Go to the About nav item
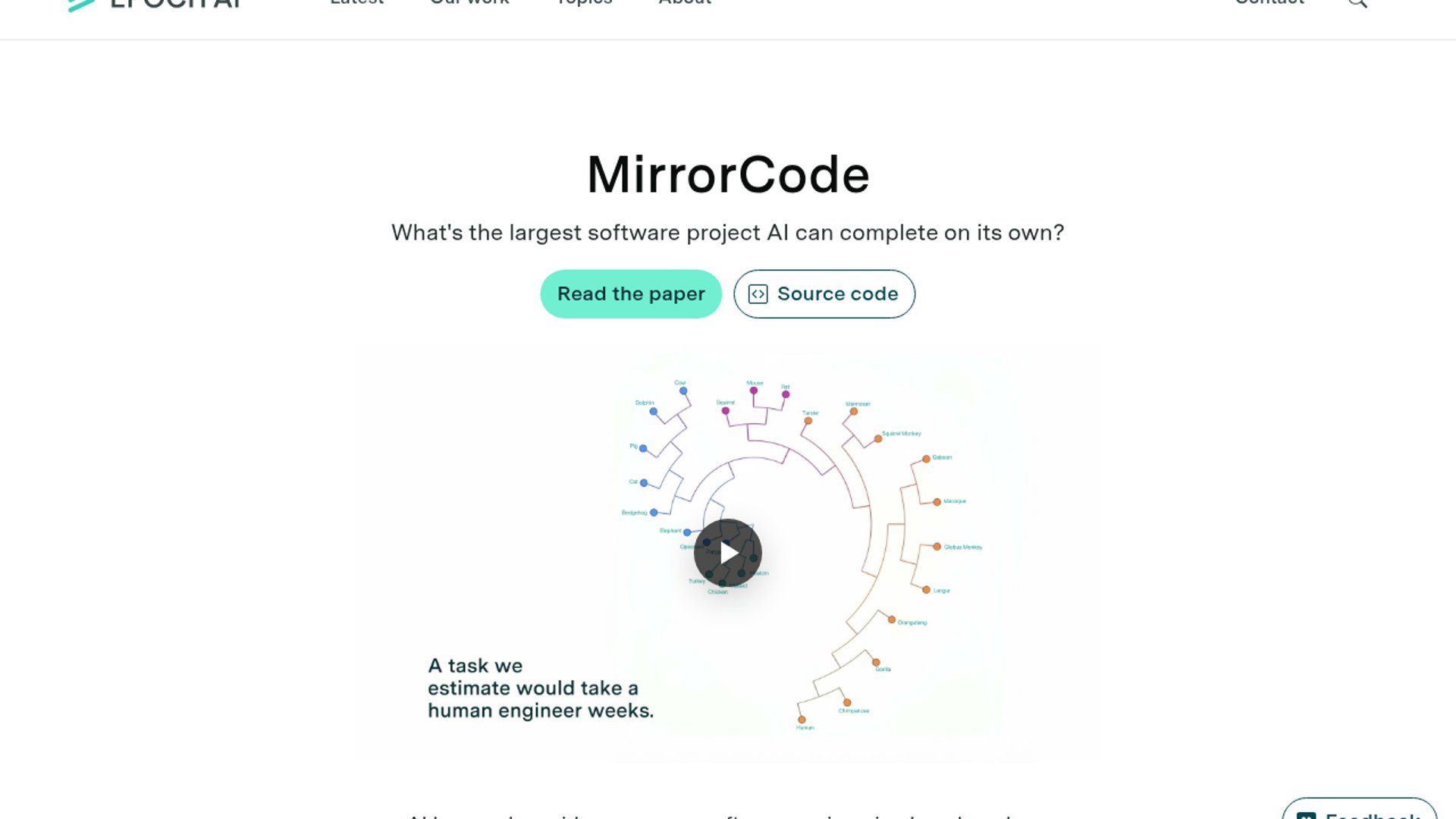Viewport: 1456px width, 819px height. [x=685, y=2]
